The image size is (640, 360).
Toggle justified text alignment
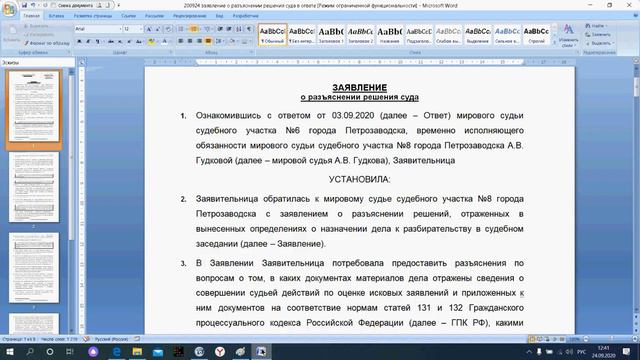point(208,41)
